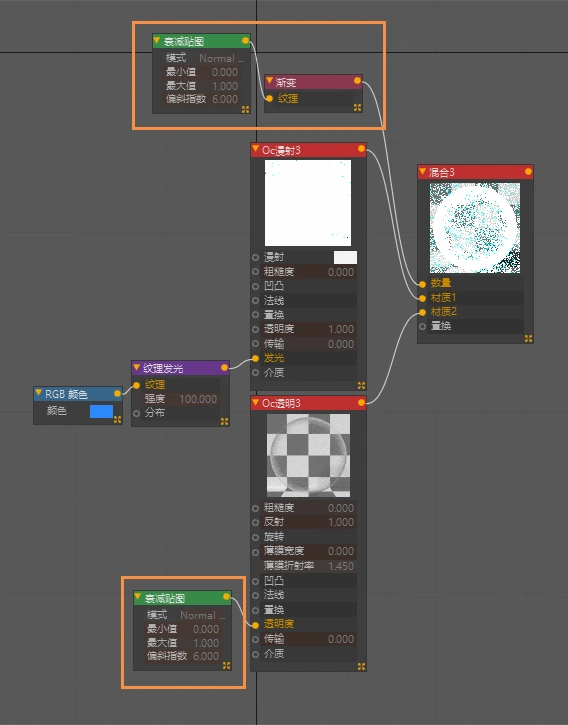Click the resize corner icon of Oc透明3

(x=361, y=666)
